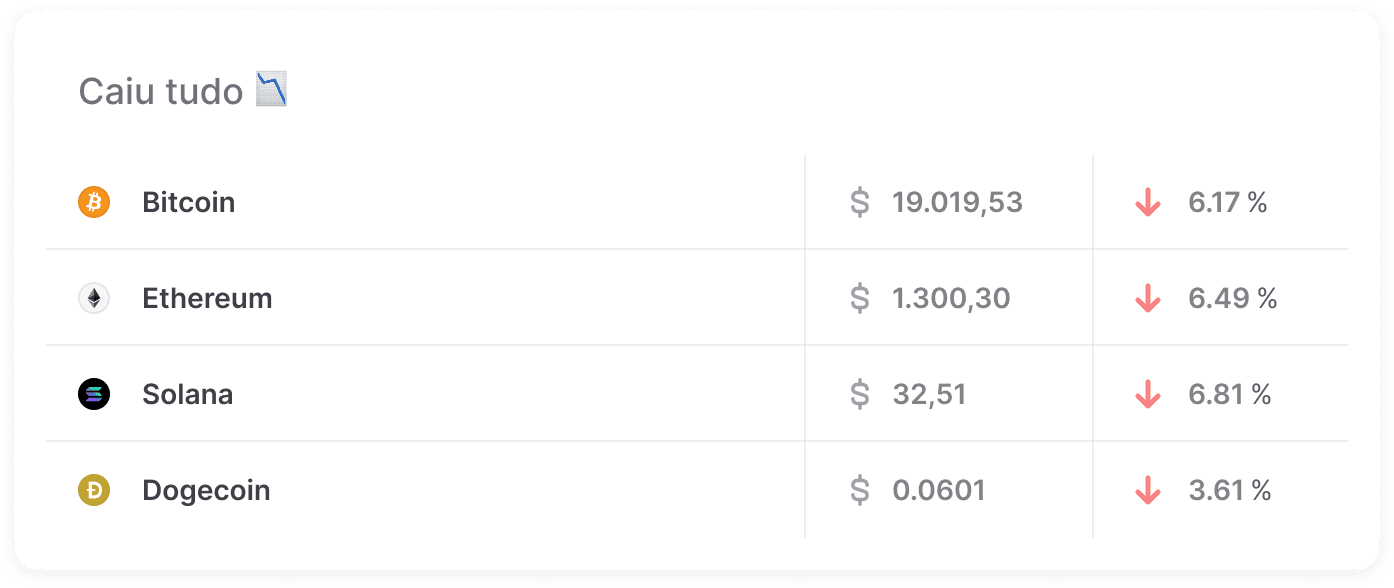Viewport: 1394px width, 588px height.
Task: Click the Solana row label
Action: (188, 393)
